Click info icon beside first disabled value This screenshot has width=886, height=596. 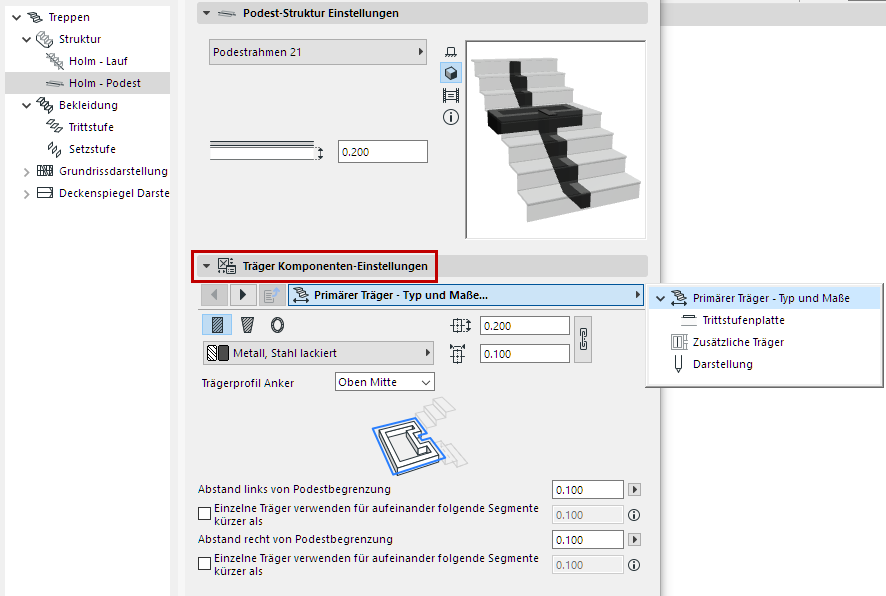coord(634,515)
